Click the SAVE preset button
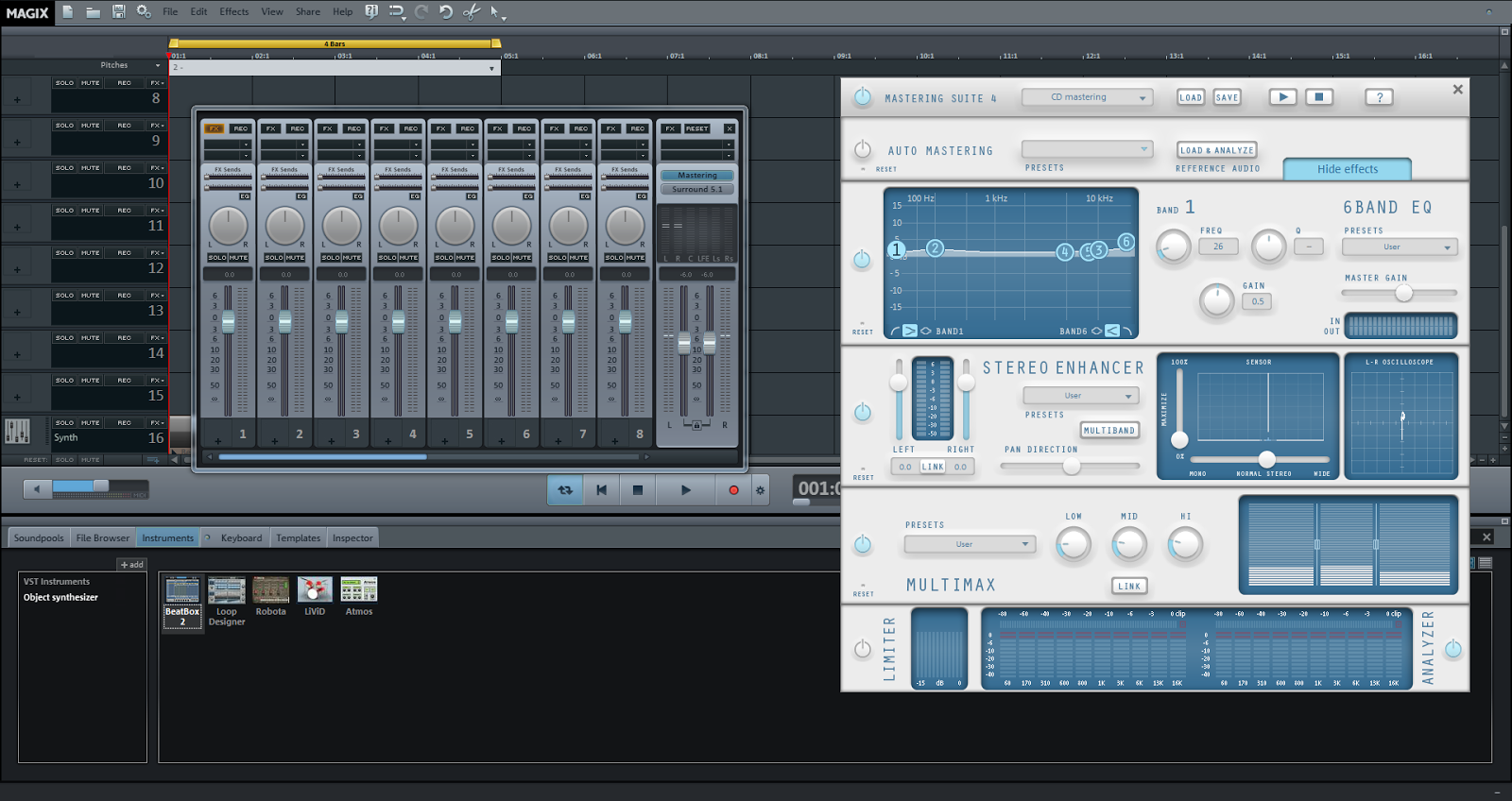Screen dimensions: 1512x801 1227,97
